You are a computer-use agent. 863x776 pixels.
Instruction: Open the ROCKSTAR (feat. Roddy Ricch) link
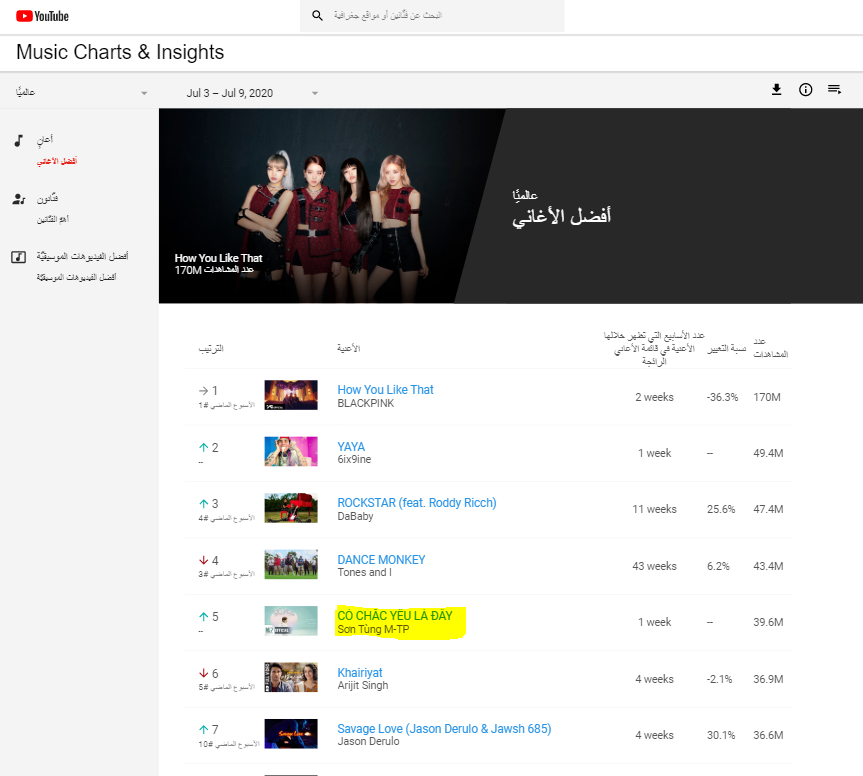(417, 502)
